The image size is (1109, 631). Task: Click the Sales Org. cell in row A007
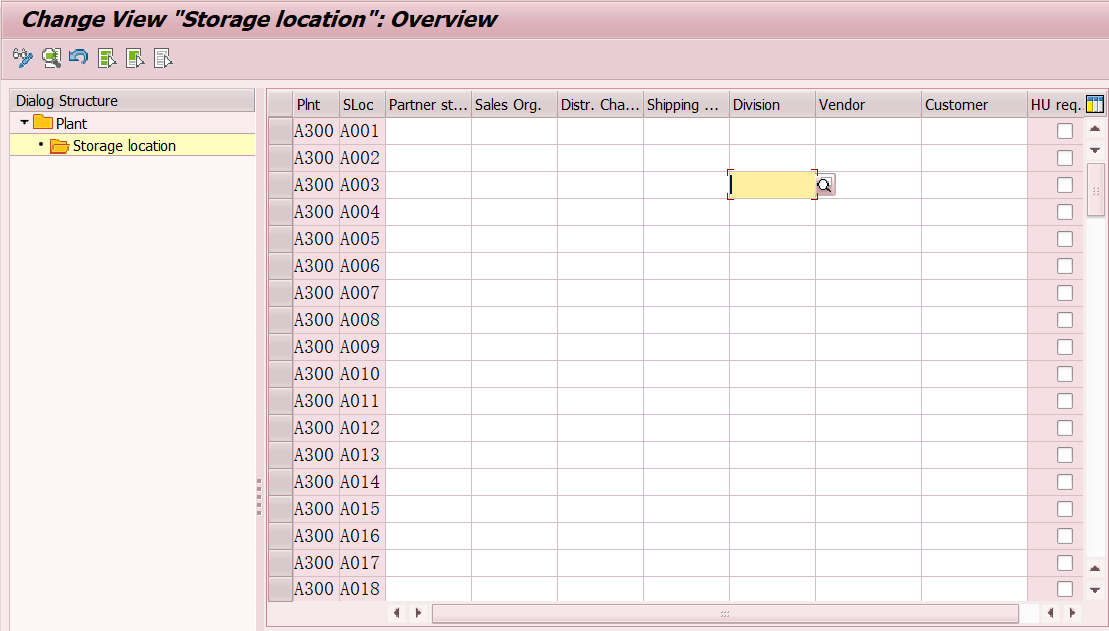(x=514, y=293)
